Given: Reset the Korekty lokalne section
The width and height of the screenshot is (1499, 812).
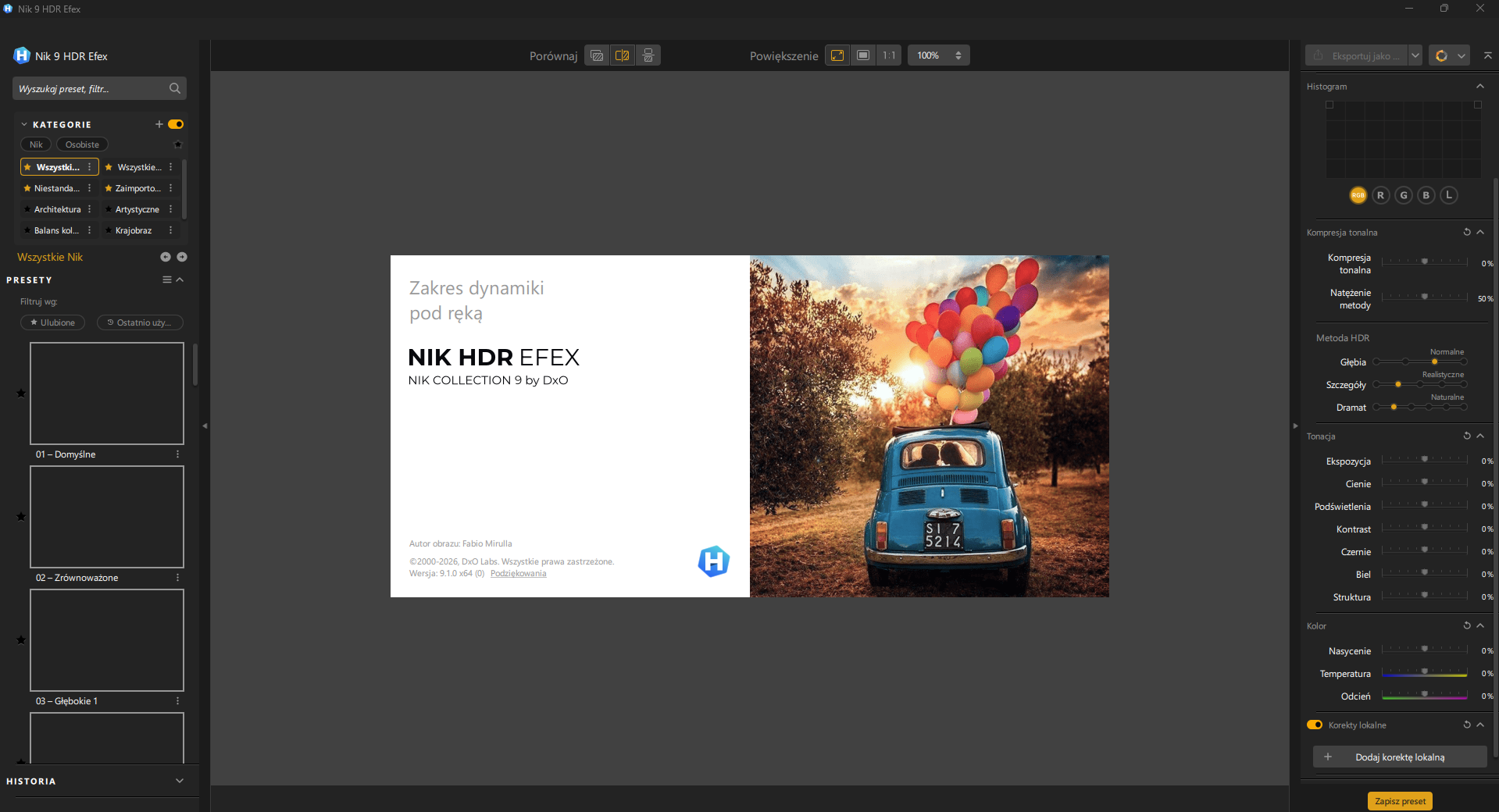Looking at the screenshot, I should pos(1467,725).
